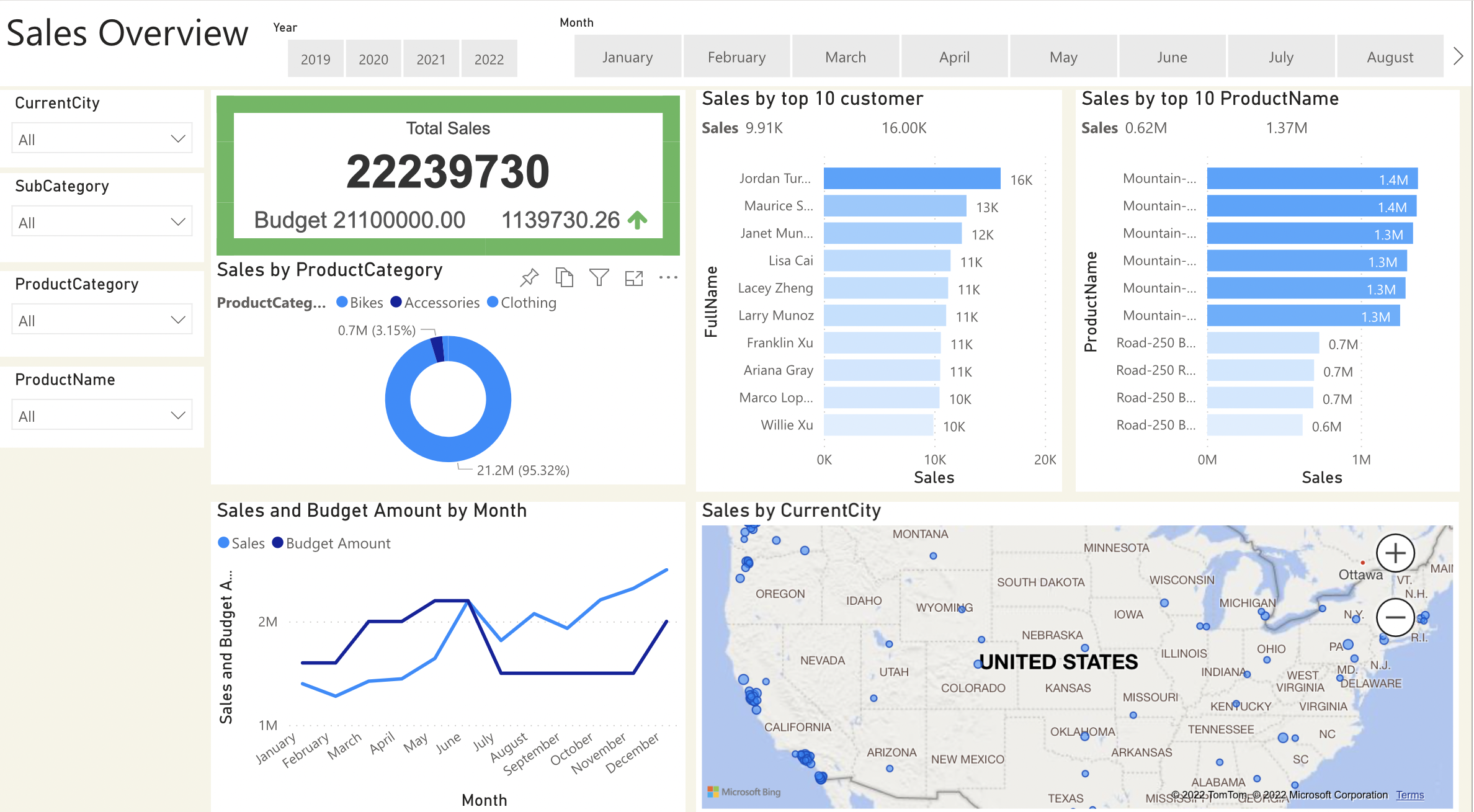
Task: Filter by year 2020
Action: [x=373, y=59]
